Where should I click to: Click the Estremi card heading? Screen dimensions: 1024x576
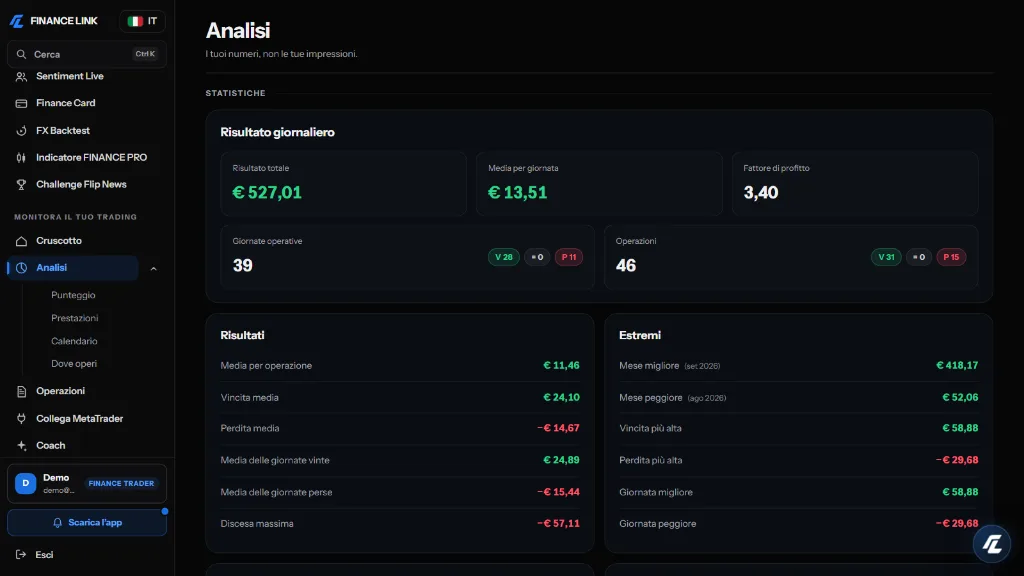click(x=640, y=335)
